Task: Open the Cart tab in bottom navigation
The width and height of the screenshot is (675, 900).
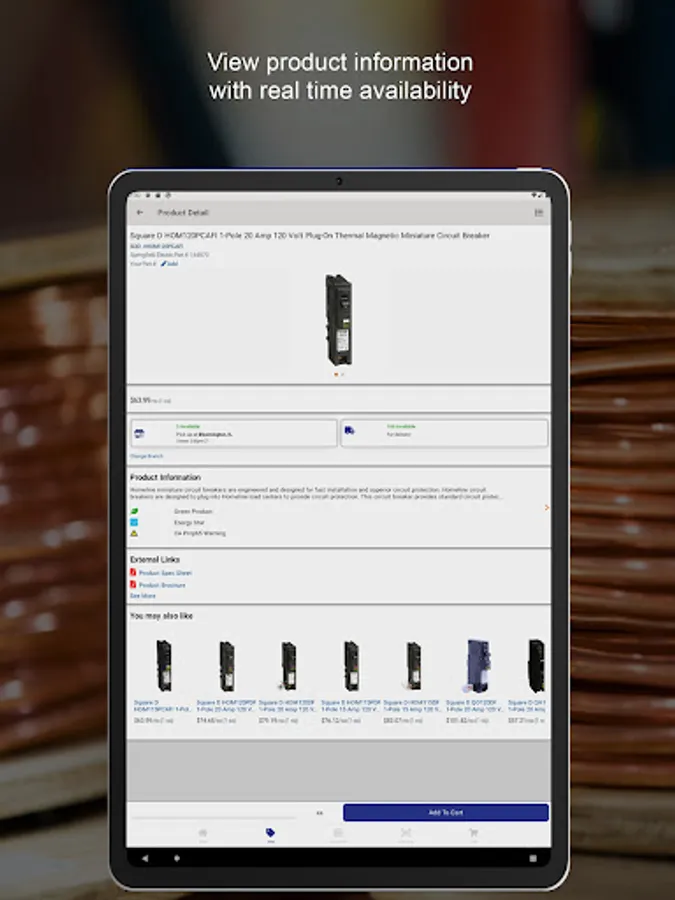Action: [x=474, y=835]
